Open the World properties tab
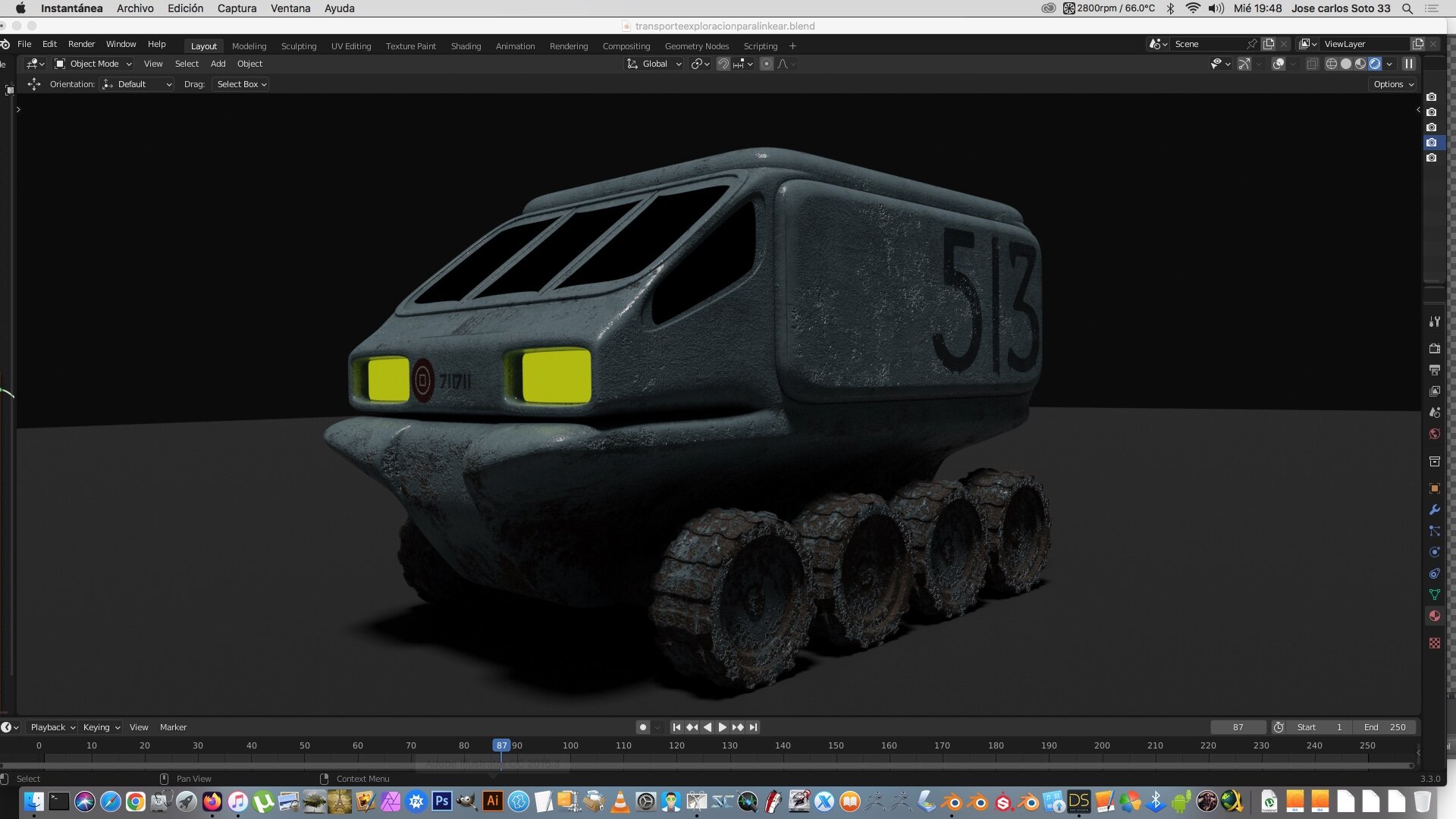The image size is (1456, 819). point(1434,434)
